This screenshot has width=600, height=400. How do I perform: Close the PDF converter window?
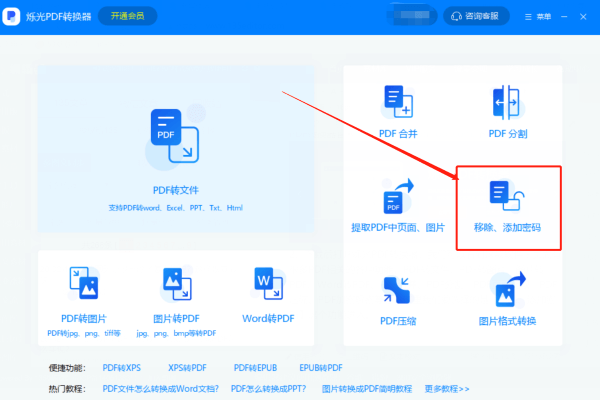point(583,17)
